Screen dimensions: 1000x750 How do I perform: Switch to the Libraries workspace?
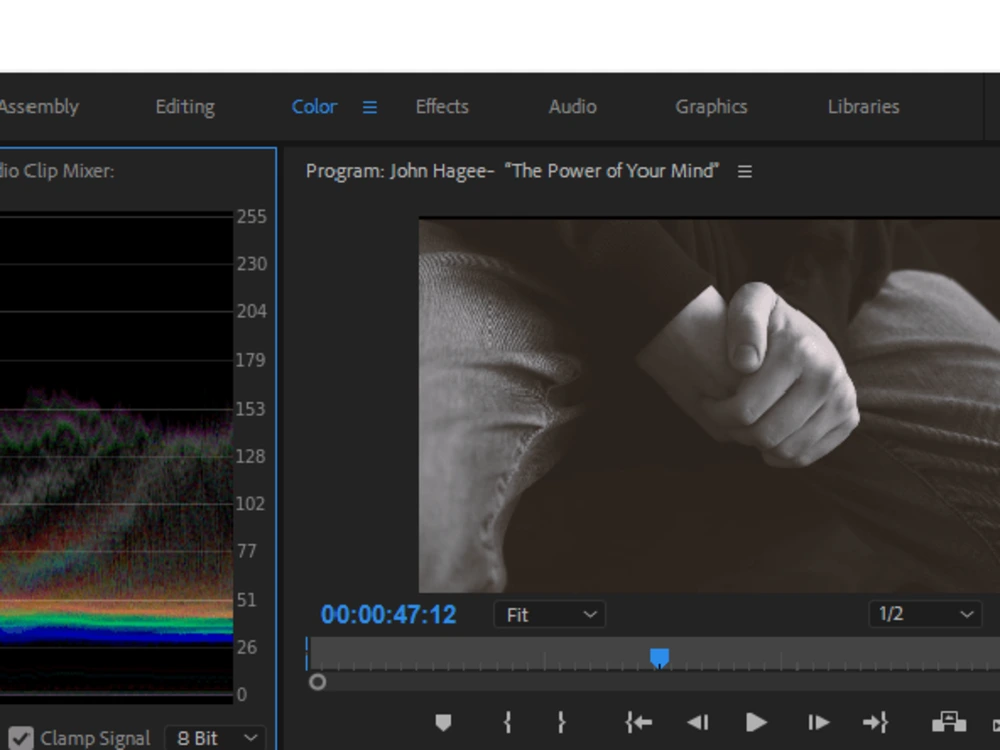(864, 107)
